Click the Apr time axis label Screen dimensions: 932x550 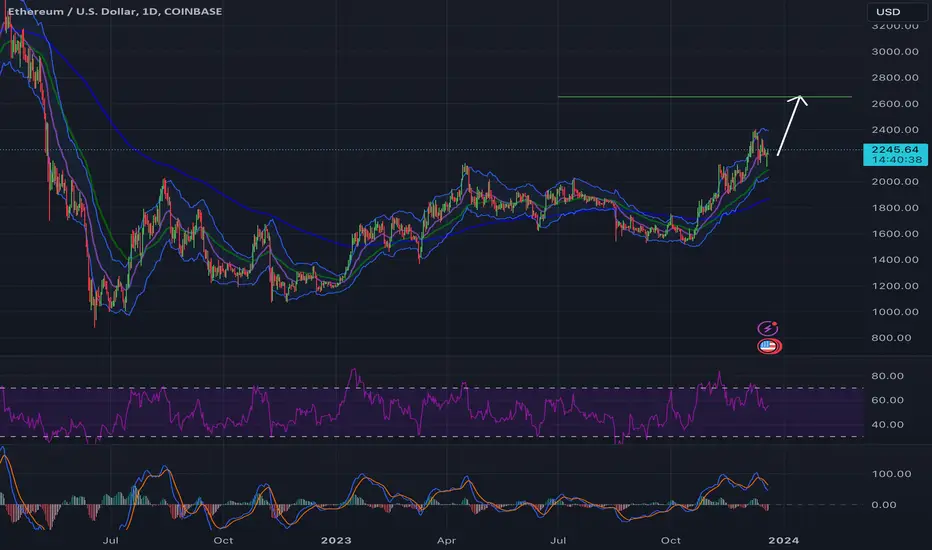click(x=446, y=540)
